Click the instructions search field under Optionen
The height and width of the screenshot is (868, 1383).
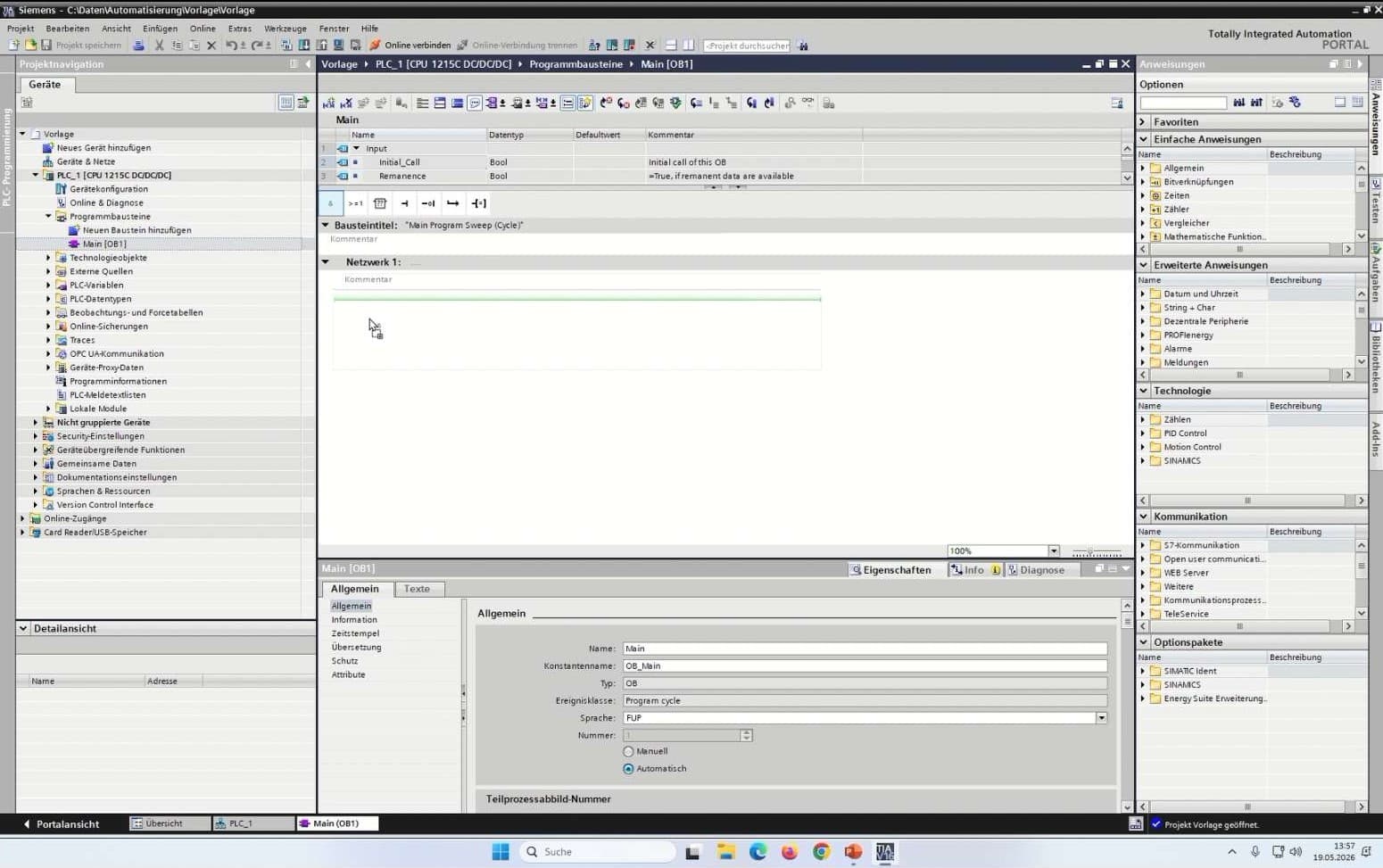[x=1183, y=103]
